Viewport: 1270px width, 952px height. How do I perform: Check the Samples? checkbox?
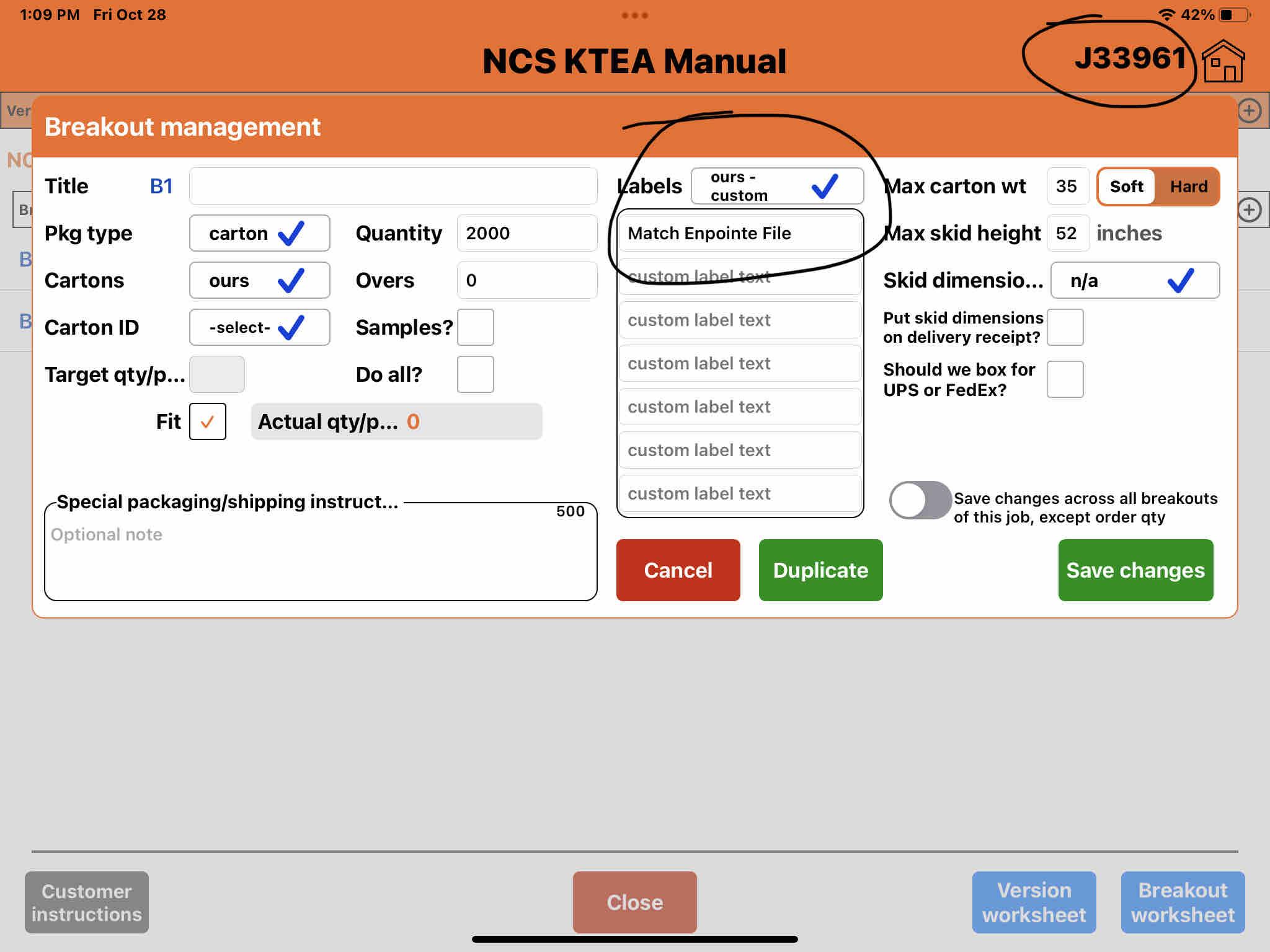pyautogui.click(x=475, y=327)
